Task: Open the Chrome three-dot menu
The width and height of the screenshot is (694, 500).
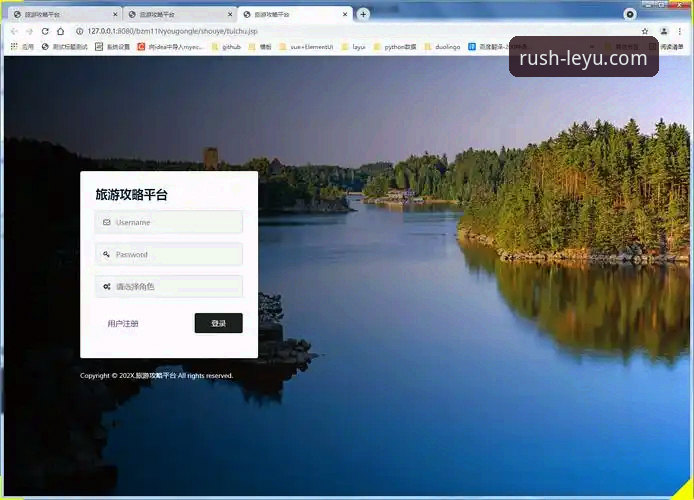Action: click(x=680, y=31)
